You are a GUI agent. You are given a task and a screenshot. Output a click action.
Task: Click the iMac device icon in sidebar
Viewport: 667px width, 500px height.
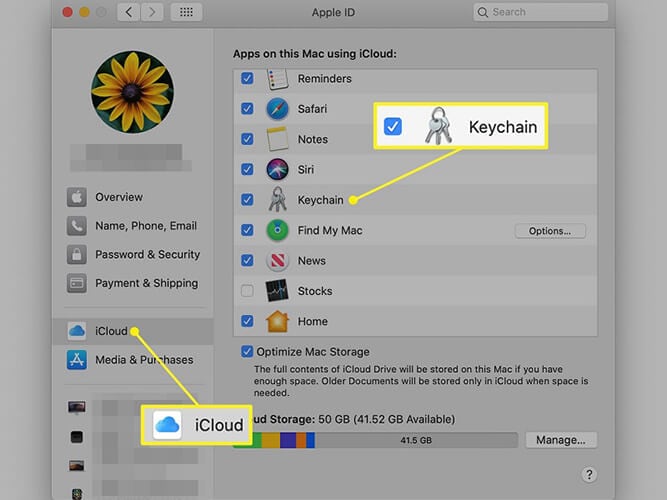[x=77, y=408]
